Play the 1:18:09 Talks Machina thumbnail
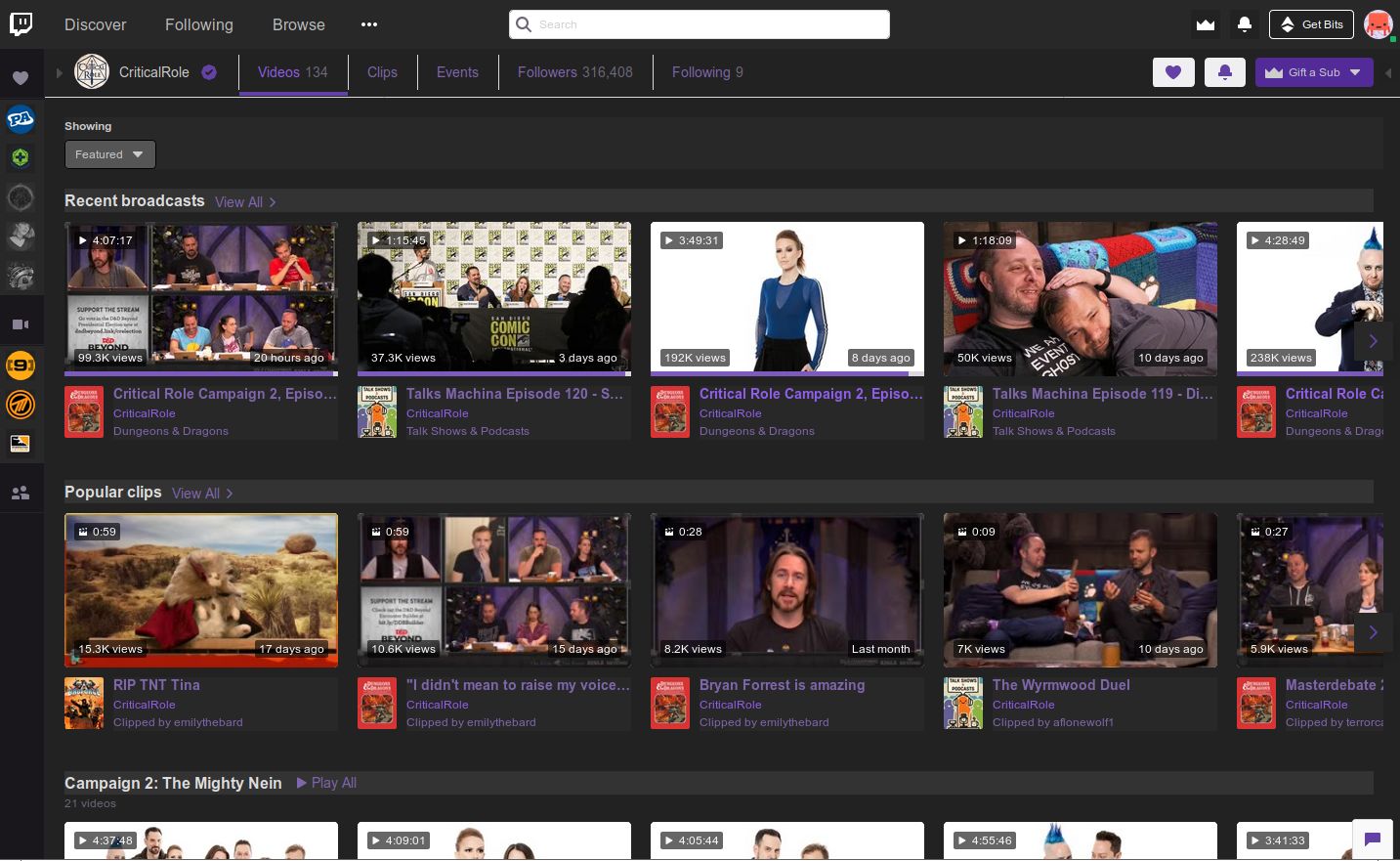This screenshot has width=1400, height=861. (x=1081, y=297)
